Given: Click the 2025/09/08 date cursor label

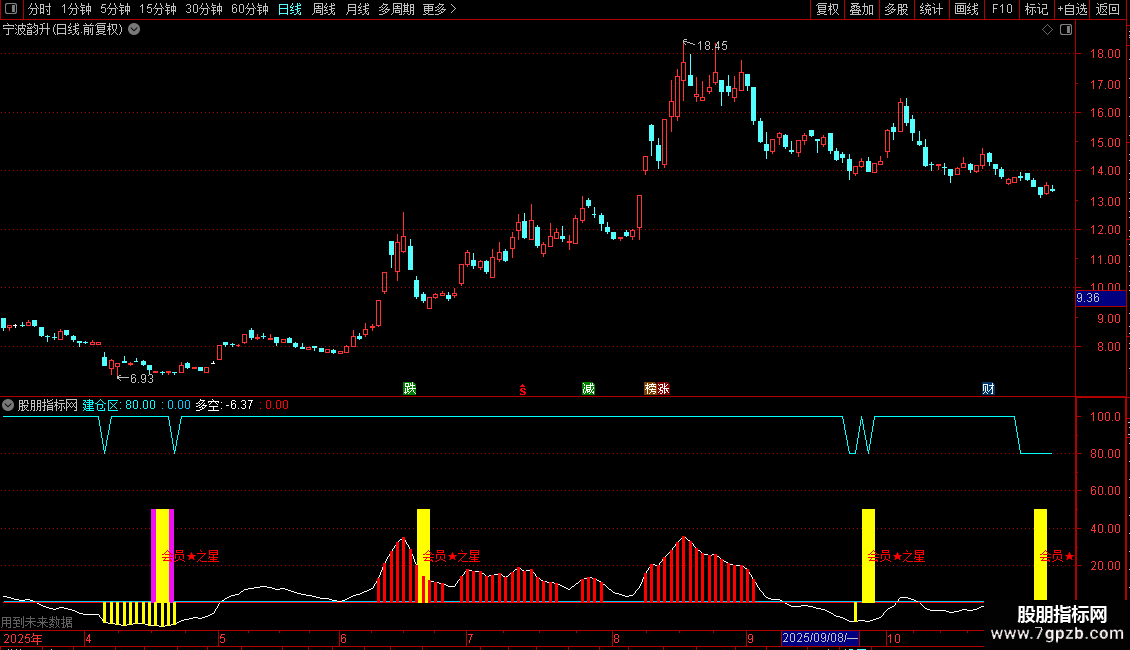Looking at the screenshot, I should pyautogui.click(x=820, y=638).
